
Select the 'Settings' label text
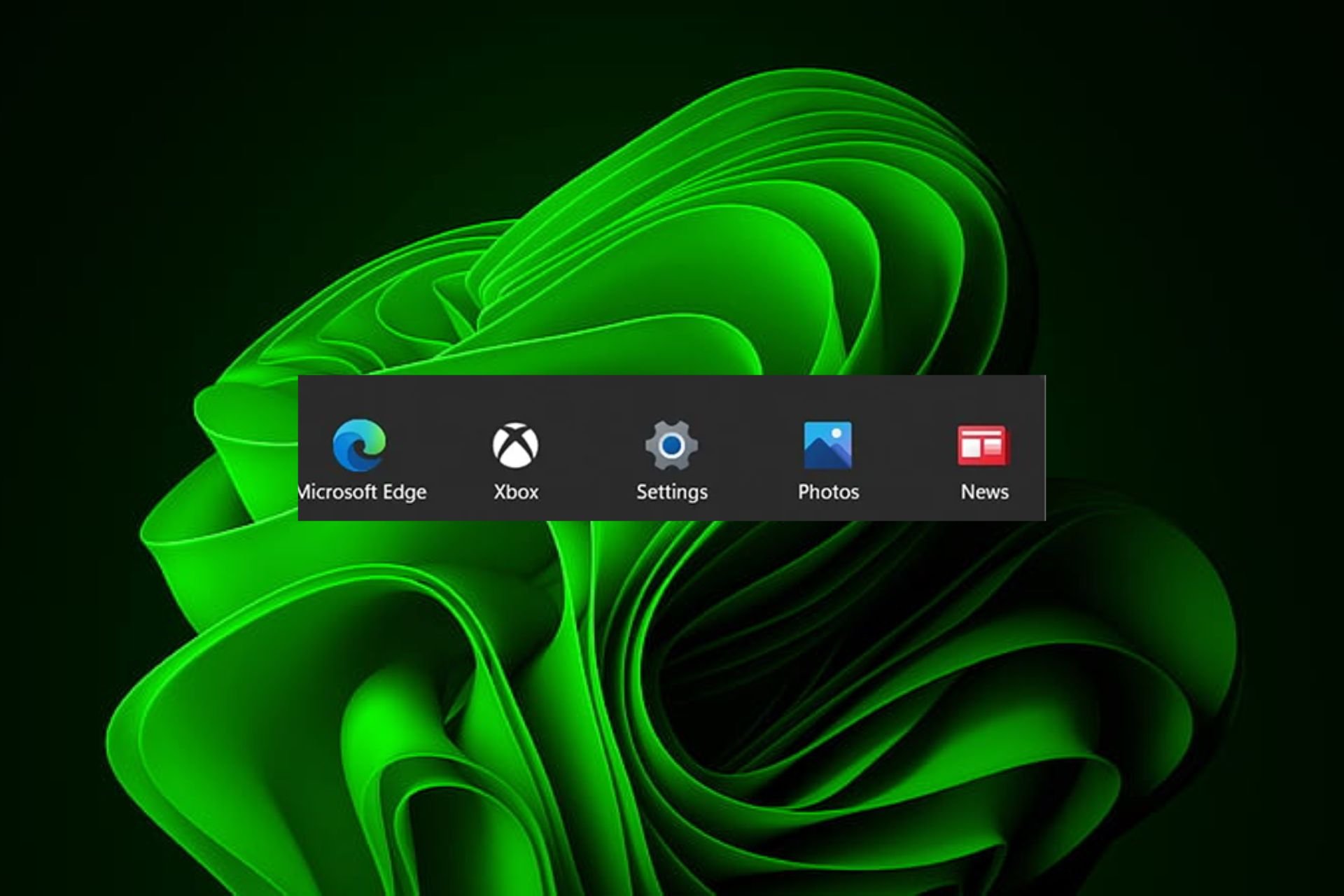click(672, 493)
